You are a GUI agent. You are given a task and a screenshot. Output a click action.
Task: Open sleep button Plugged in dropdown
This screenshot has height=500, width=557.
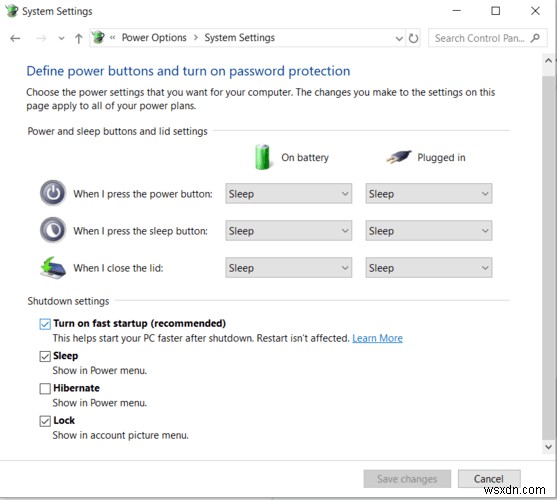pos(429,231)
